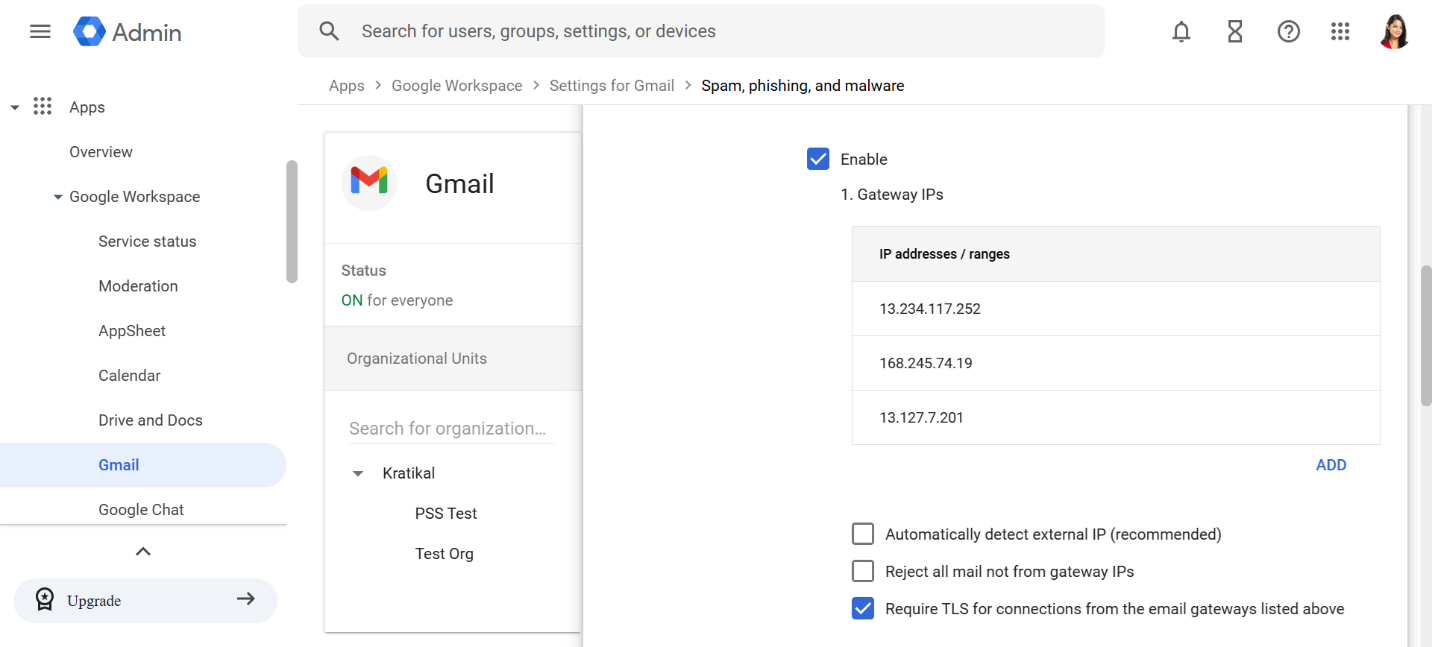Collapse sidebar using the up chevron
1432x647 pixels.
143,551
